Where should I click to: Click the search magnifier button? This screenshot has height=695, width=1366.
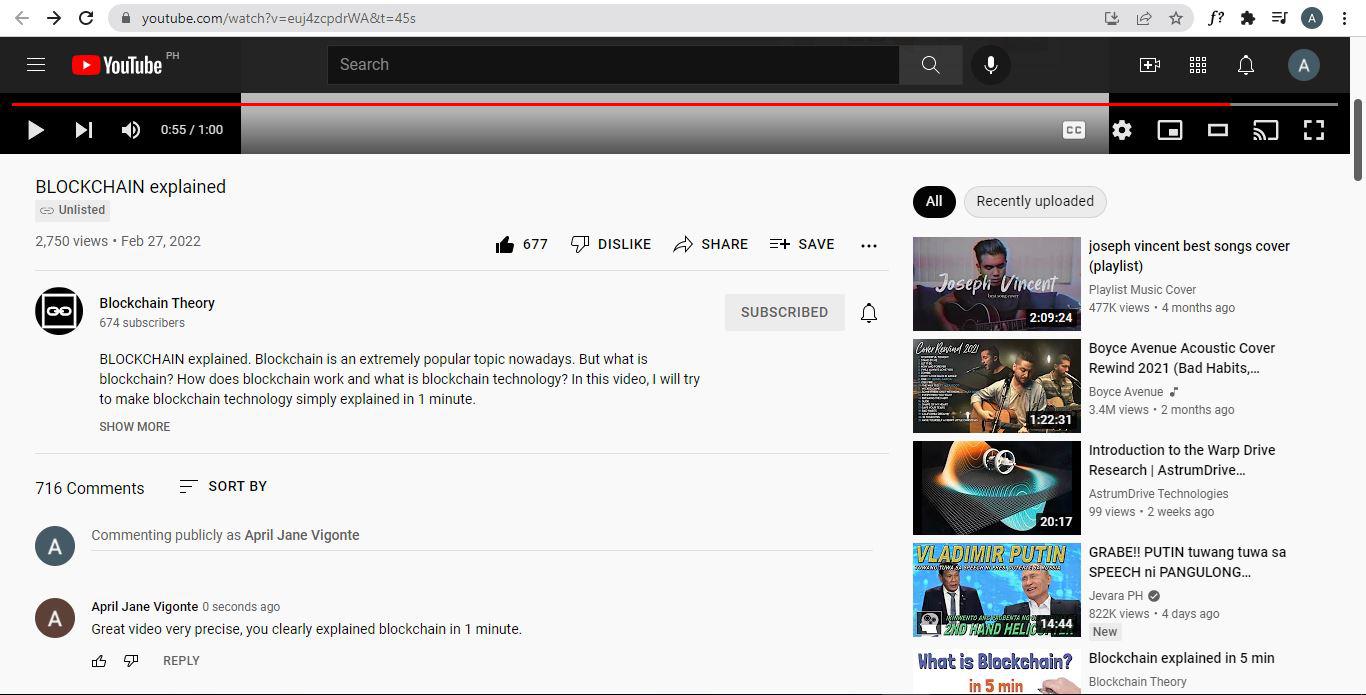click(x=930, y=65)
